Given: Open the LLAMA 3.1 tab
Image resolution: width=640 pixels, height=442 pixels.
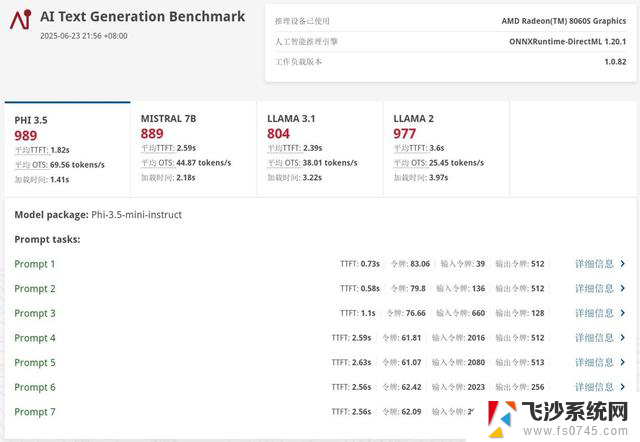Looking at the screenshot, I should click(320, 149).
